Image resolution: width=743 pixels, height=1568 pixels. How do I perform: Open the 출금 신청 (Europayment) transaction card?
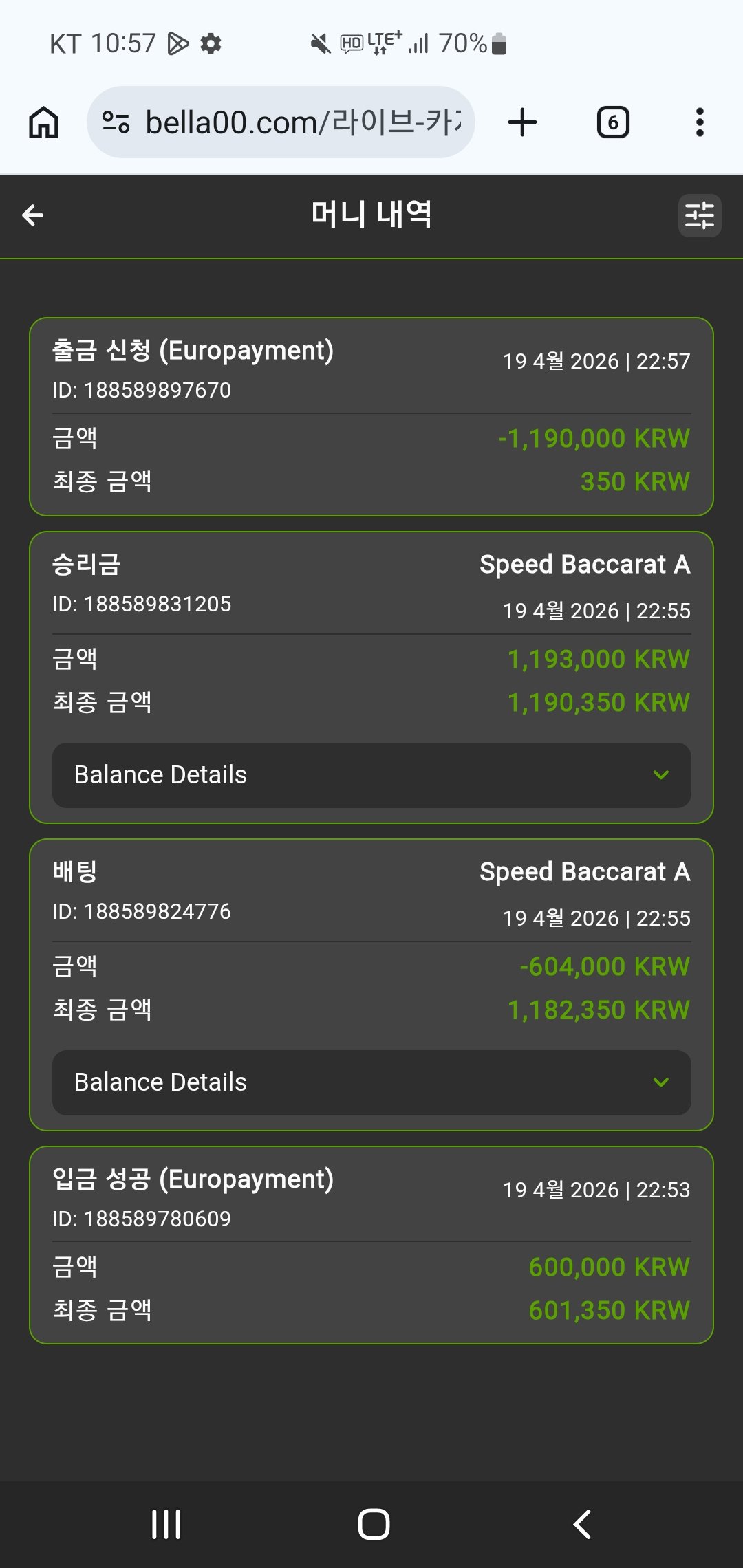(x=371, y=416)
